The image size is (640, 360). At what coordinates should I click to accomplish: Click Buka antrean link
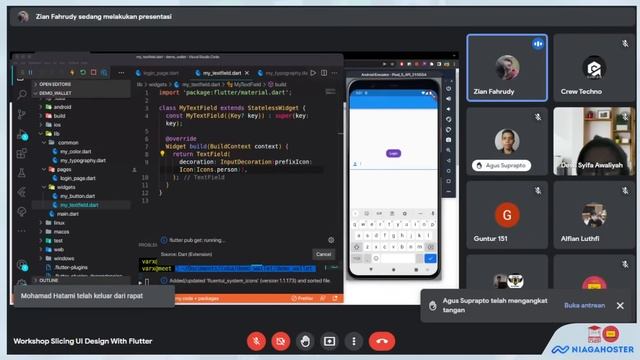(x=584, y=305)
